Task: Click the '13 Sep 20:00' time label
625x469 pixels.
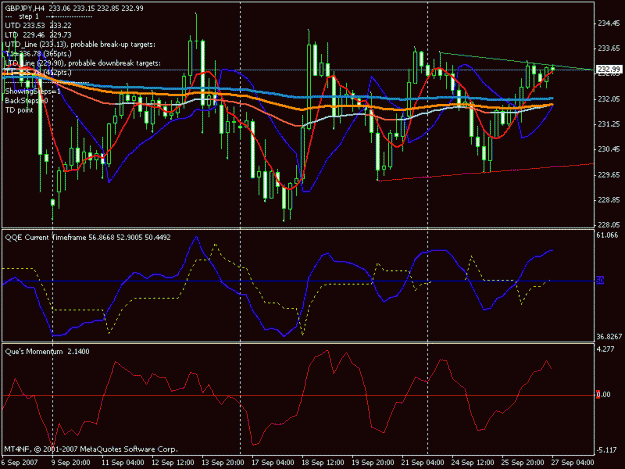Action: 223,463
